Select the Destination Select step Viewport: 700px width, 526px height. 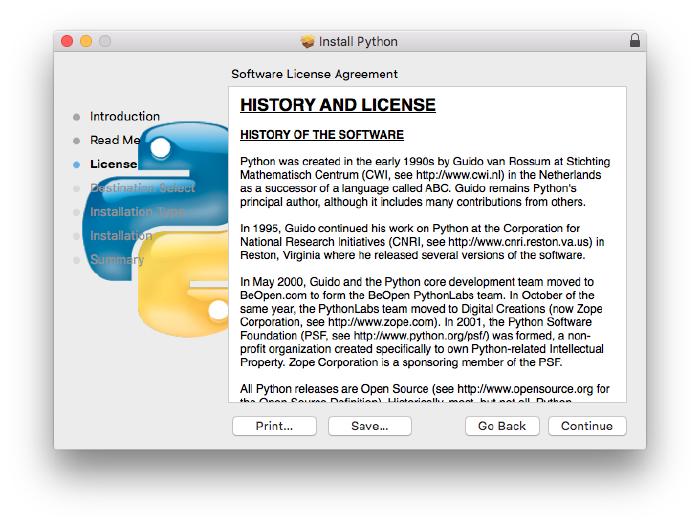[142, 188]
